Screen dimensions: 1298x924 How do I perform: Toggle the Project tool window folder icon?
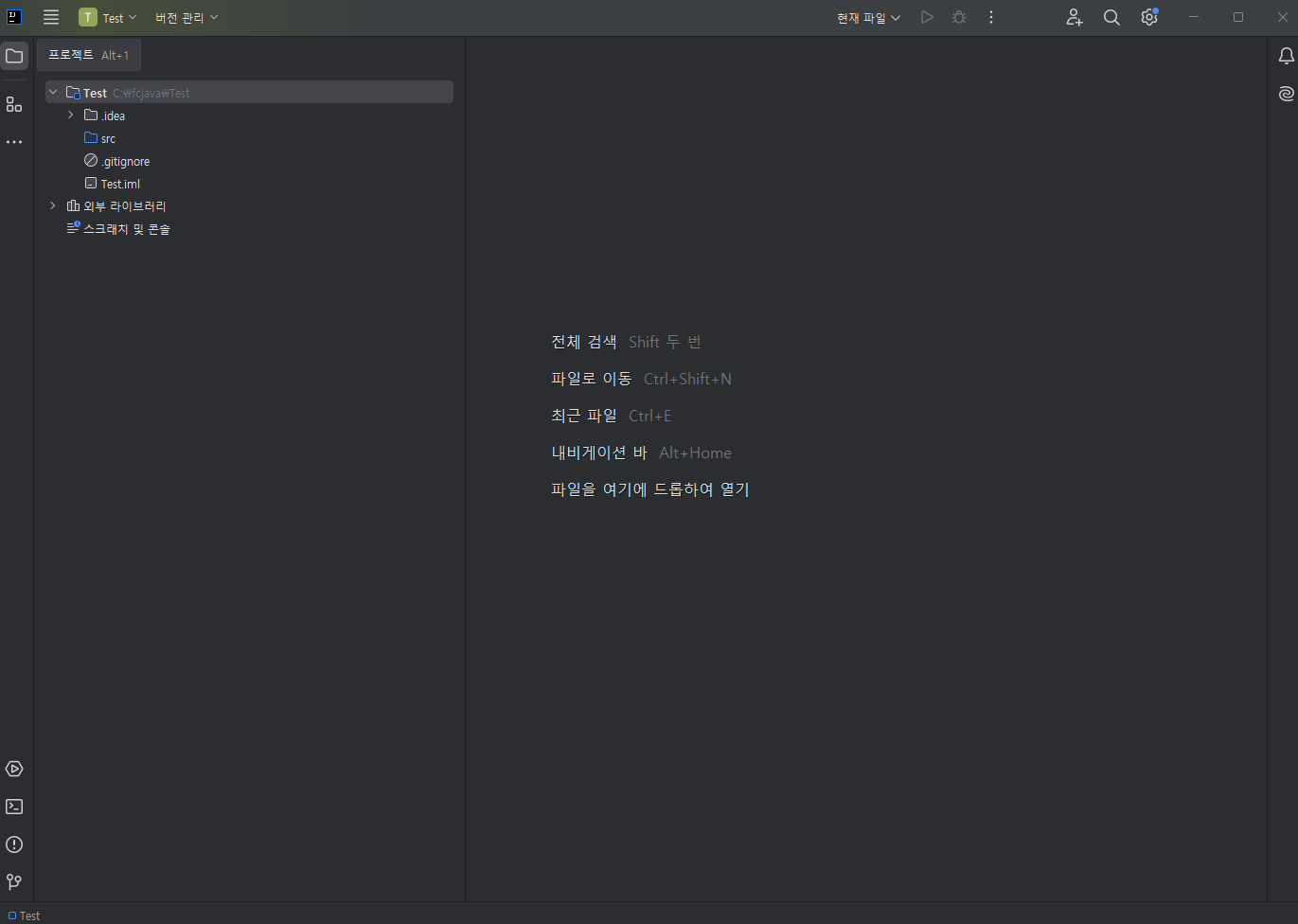click(x=14, y=56)
